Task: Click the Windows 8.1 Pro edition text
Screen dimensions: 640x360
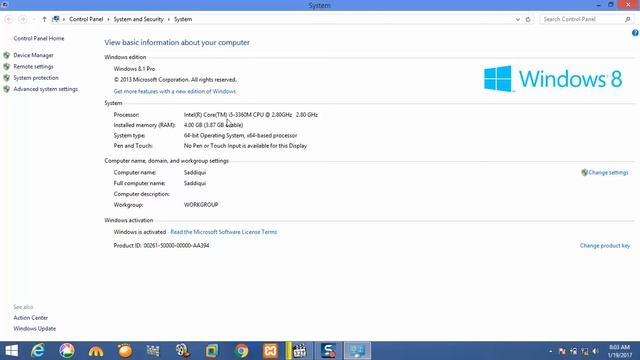Action: click(x=134, y=69)
